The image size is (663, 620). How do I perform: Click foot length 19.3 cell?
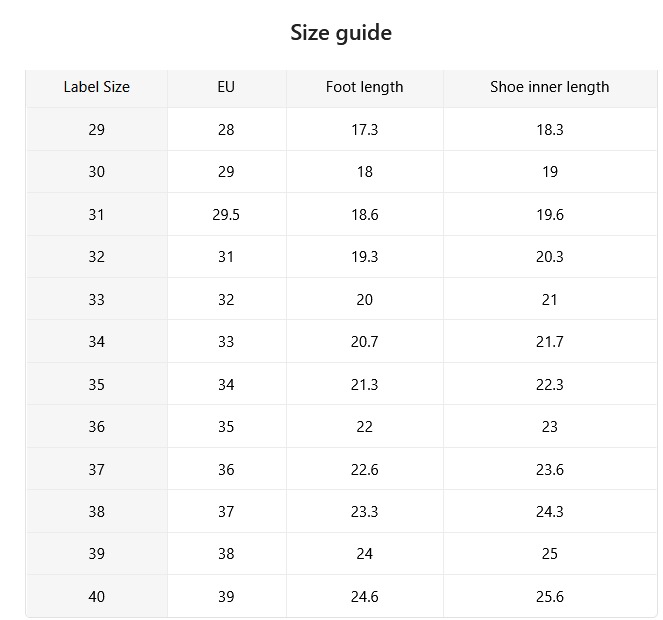tap(364, 257)
